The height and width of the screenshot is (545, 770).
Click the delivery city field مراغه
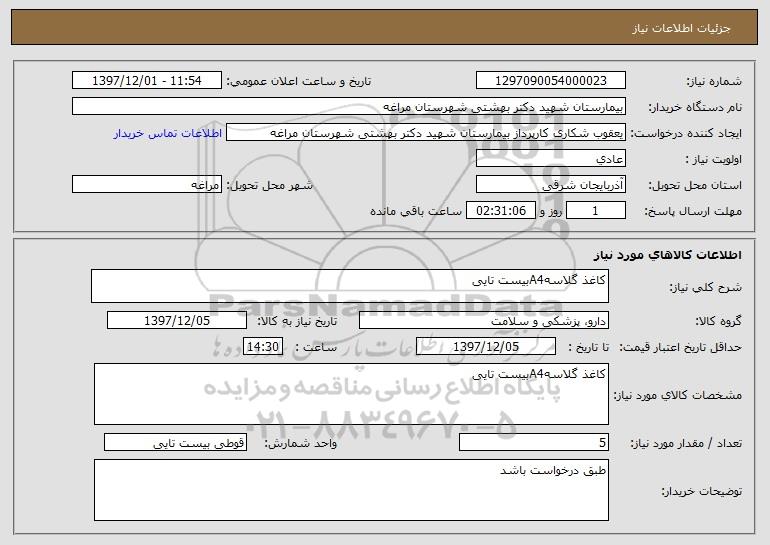(147, 185)
